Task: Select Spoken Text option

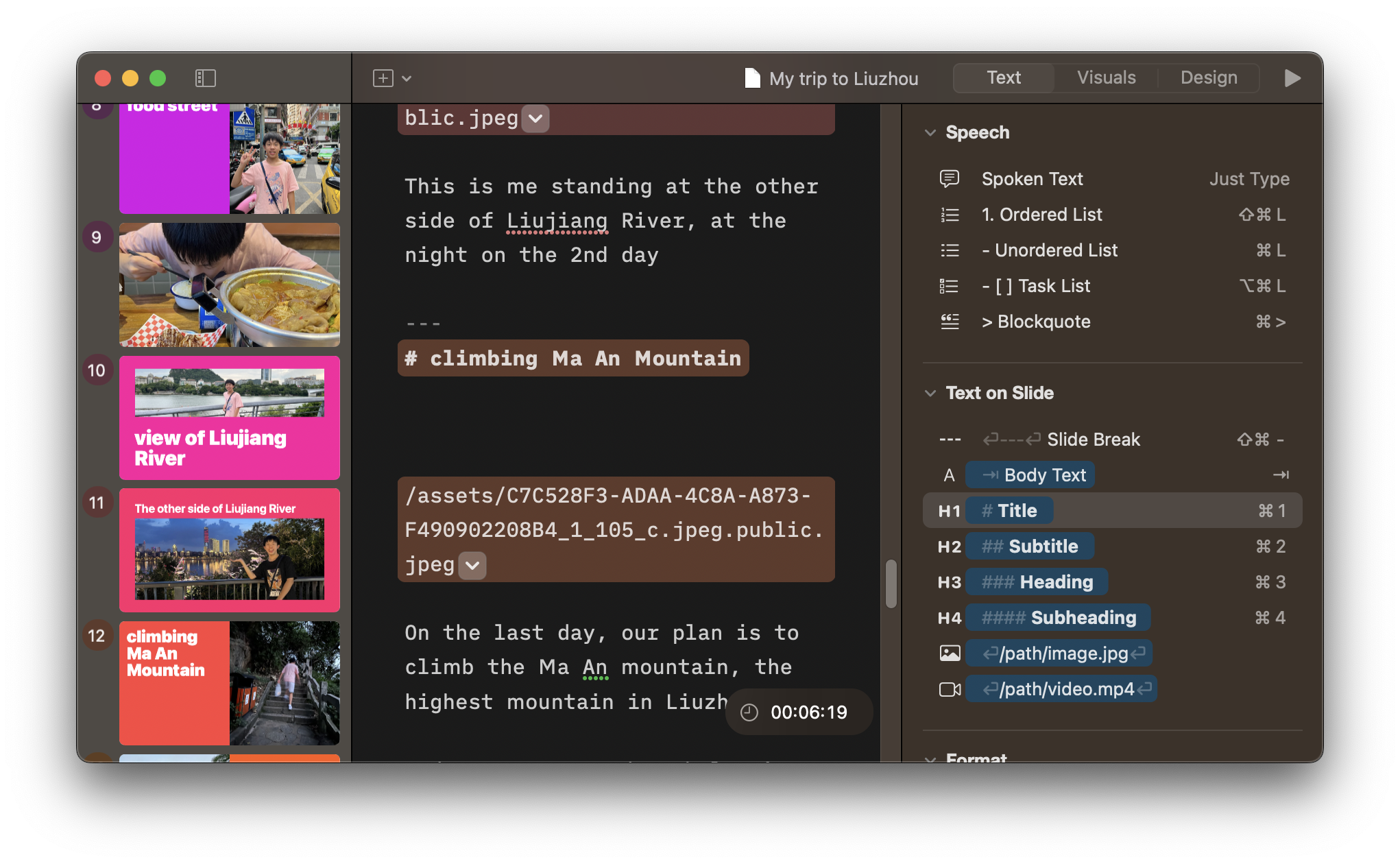Action: coord(1113,179)
